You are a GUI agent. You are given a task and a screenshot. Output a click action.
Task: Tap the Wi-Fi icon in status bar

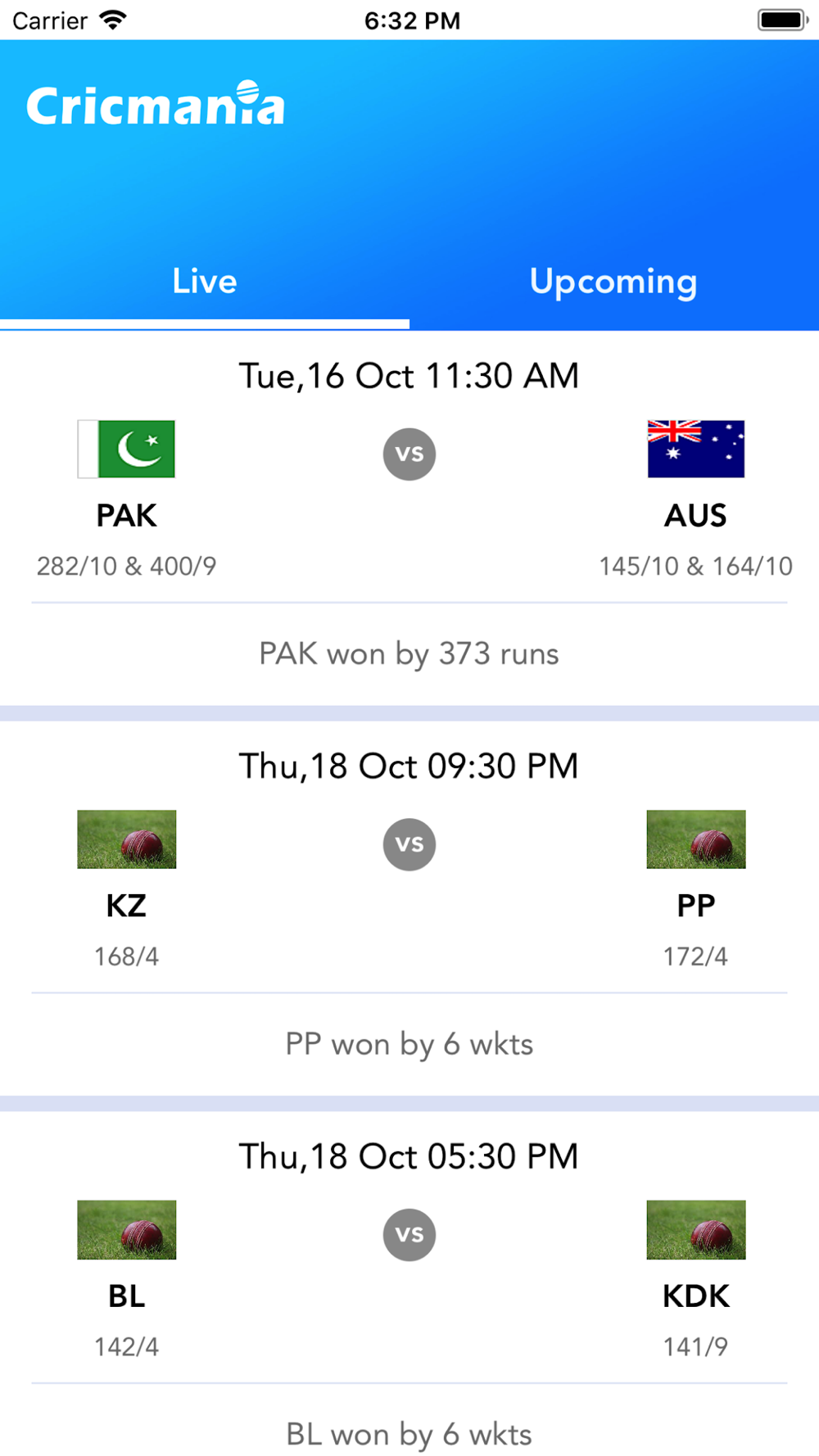[x=112, y=20]
